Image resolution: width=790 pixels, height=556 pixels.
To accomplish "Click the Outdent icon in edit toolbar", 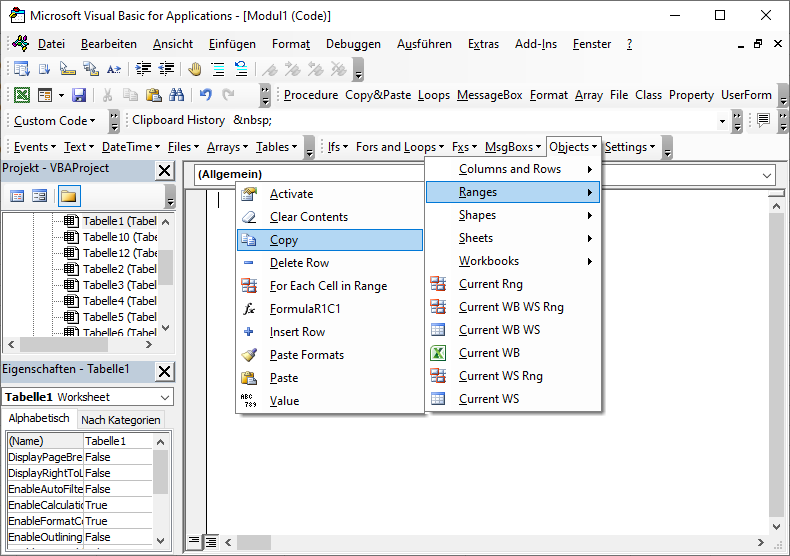I will click(x=166, y=69).
